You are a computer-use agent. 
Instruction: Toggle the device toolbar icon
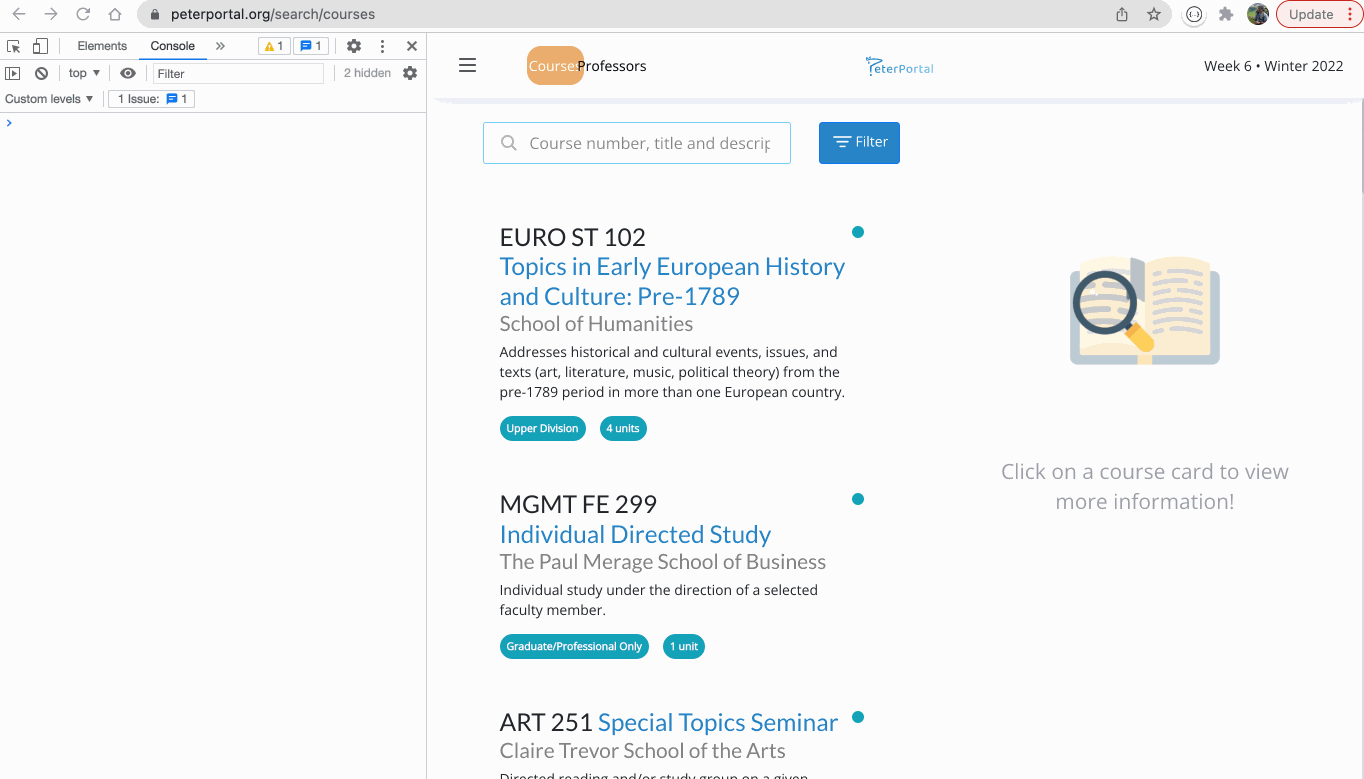point(39,45)
